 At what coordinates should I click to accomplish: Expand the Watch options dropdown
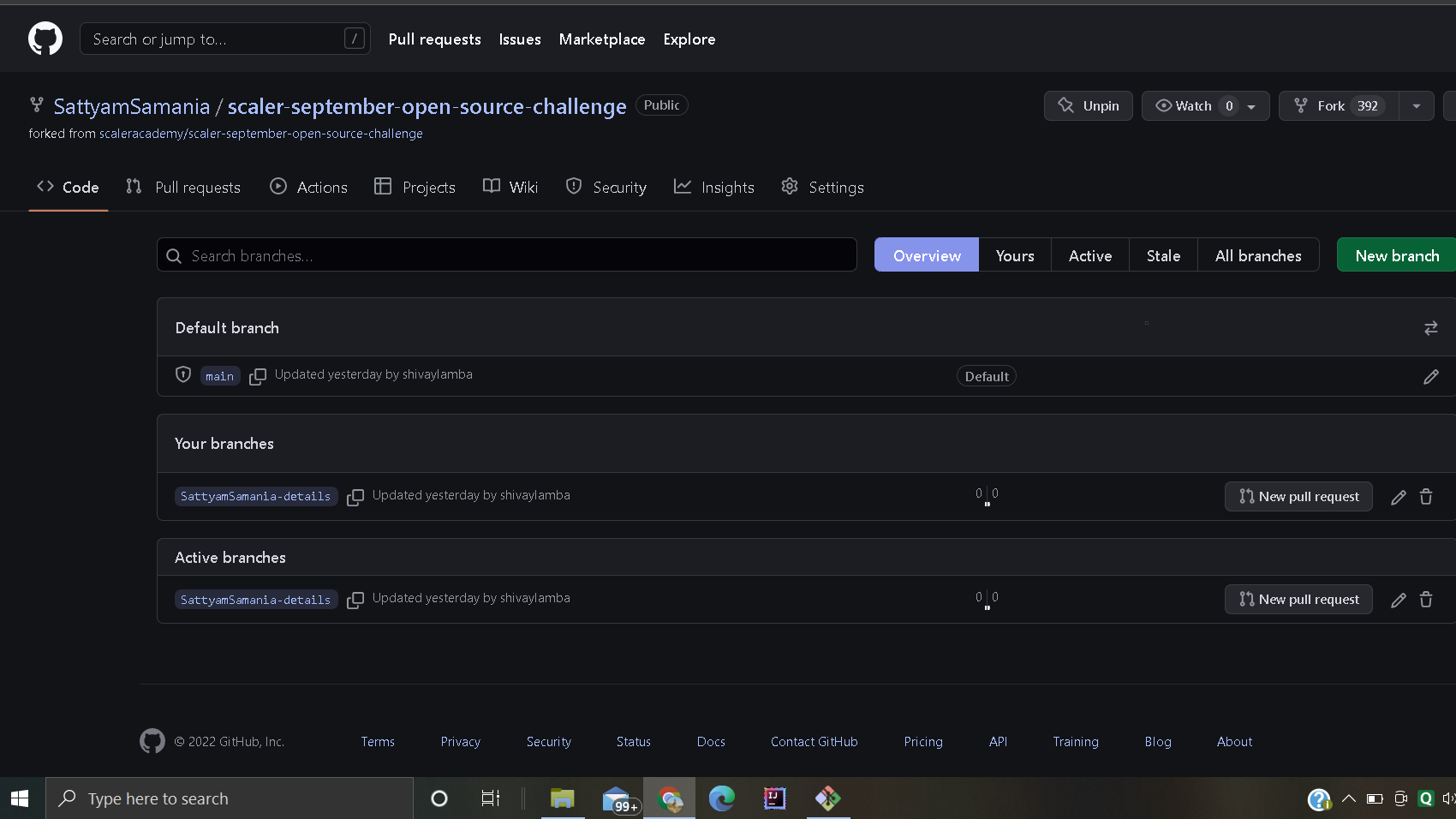(x=1250, y=105)
